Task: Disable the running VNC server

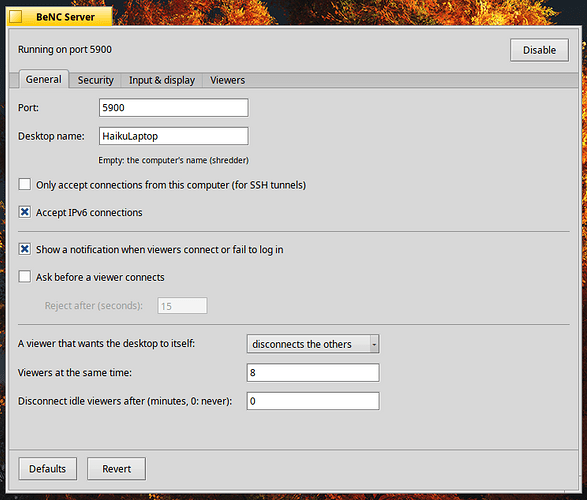Action: [x=539, y=50]
